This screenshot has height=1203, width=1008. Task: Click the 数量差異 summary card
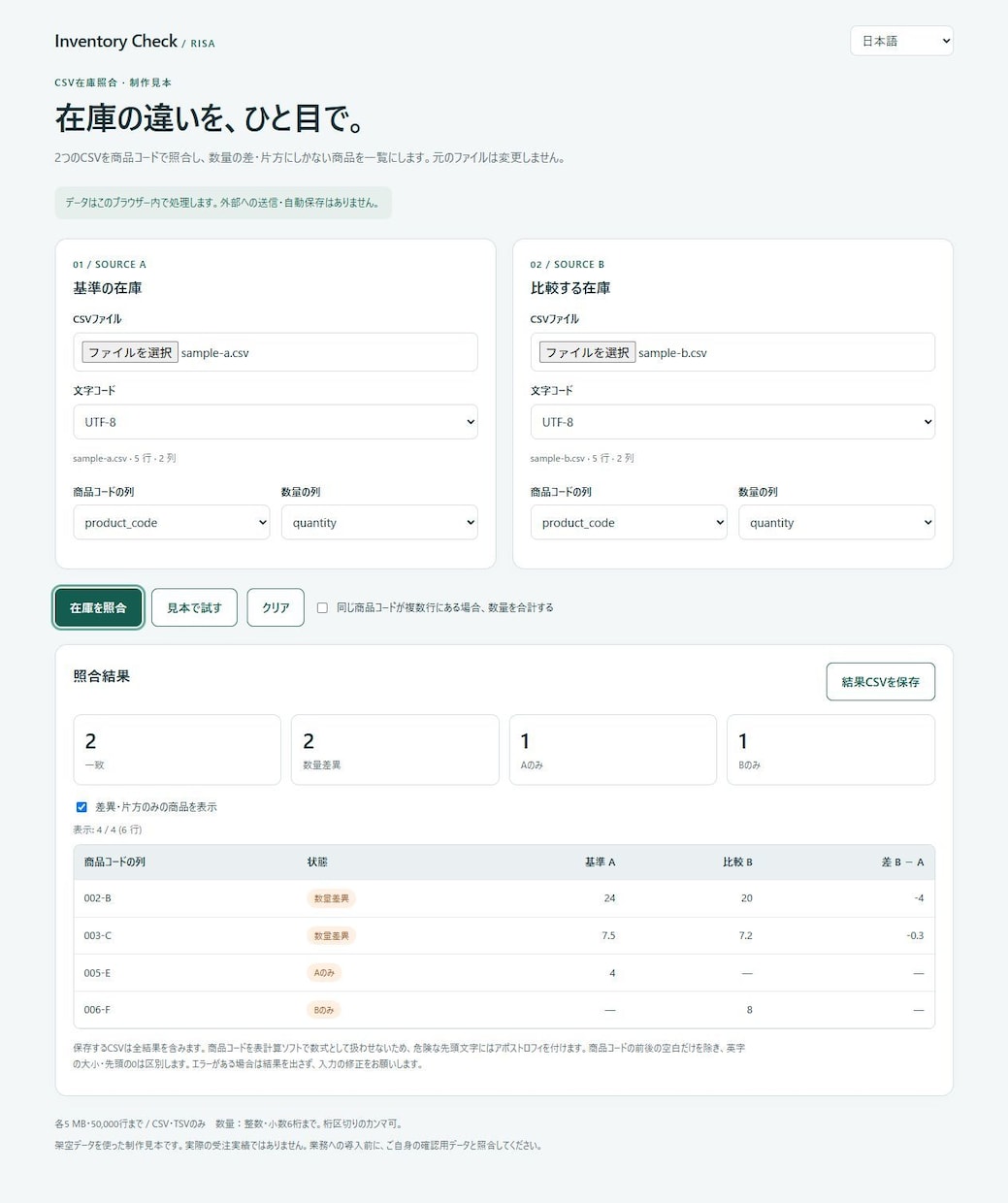[395, 750]
